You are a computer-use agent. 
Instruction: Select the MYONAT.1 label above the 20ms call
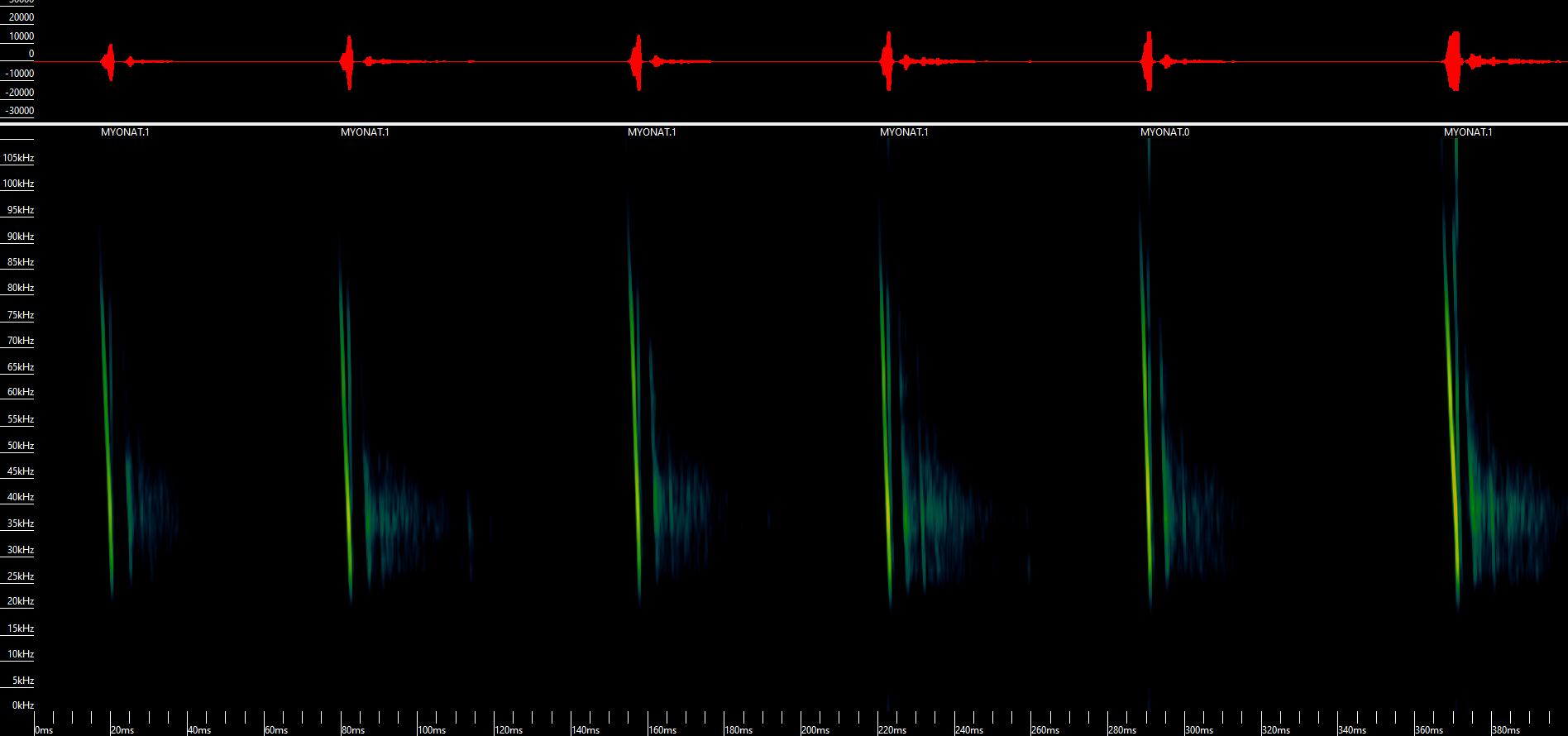[x=125, y=132]
